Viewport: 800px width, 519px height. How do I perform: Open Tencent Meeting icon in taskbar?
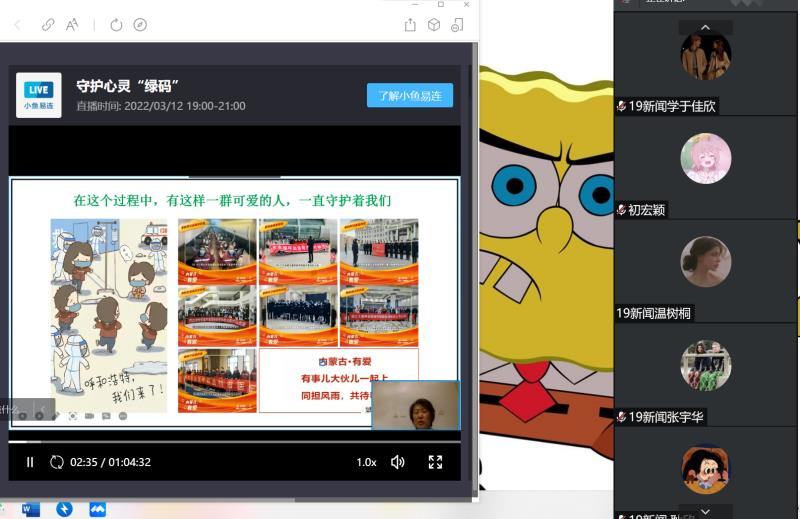click(97, 509)
